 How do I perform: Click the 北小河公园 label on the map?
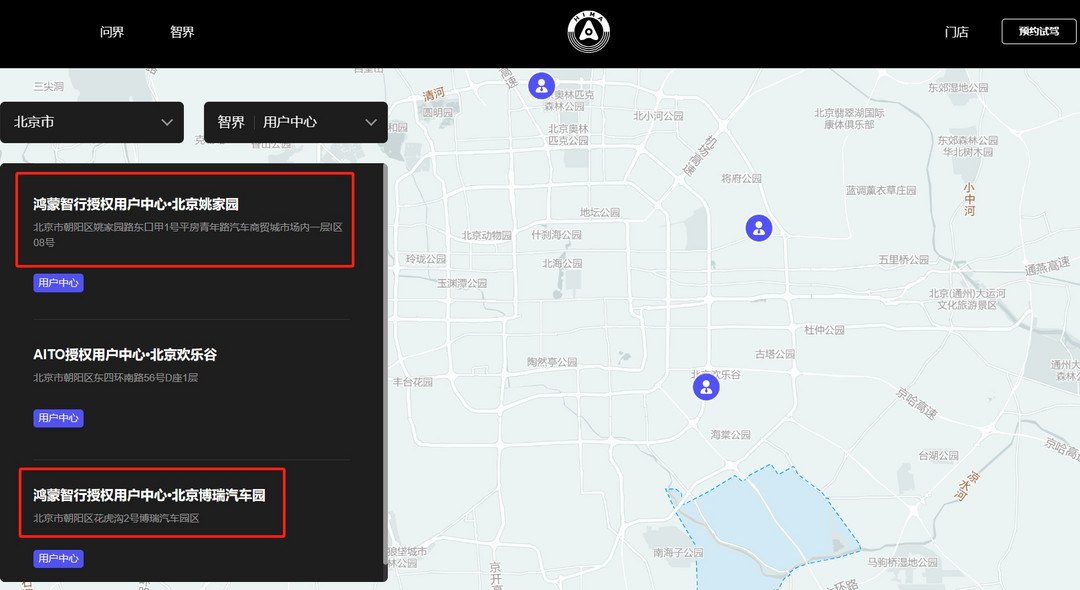(x=658, y=116)
